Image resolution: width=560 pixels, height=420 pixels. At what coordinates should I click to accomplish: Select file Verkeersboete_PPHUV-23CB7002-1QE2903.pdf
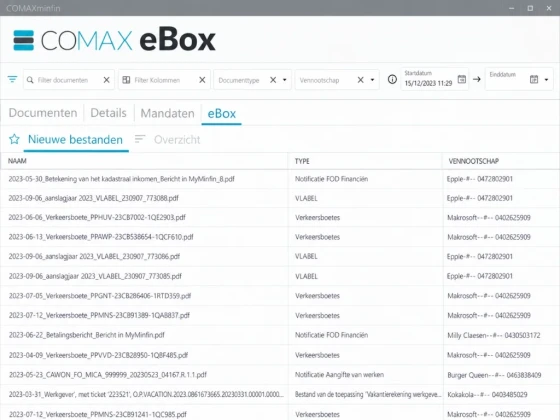pyautogui.click(x=97, y=218)
